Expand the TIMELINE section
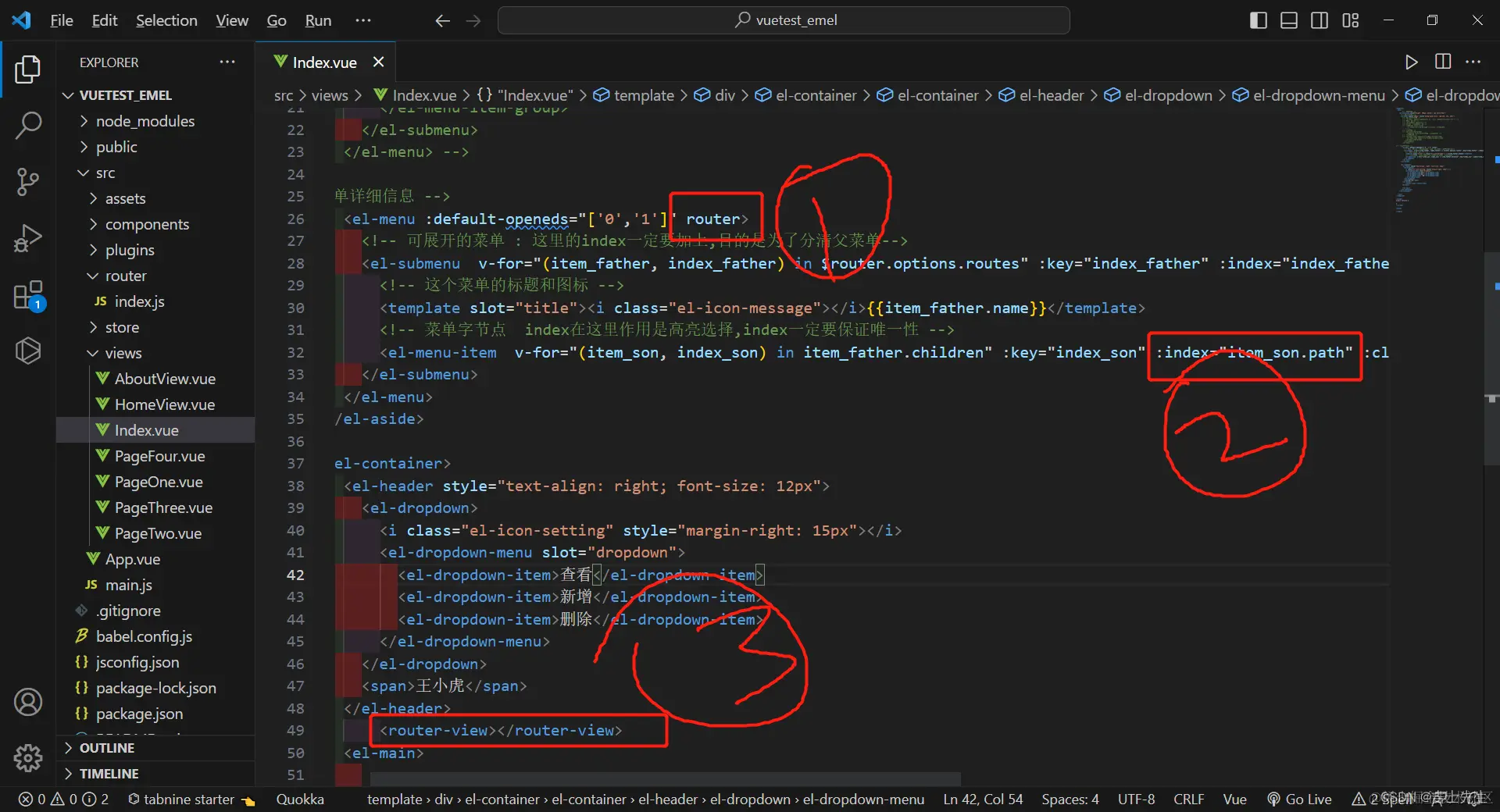Screen dimensions: 1500x812 109,774
